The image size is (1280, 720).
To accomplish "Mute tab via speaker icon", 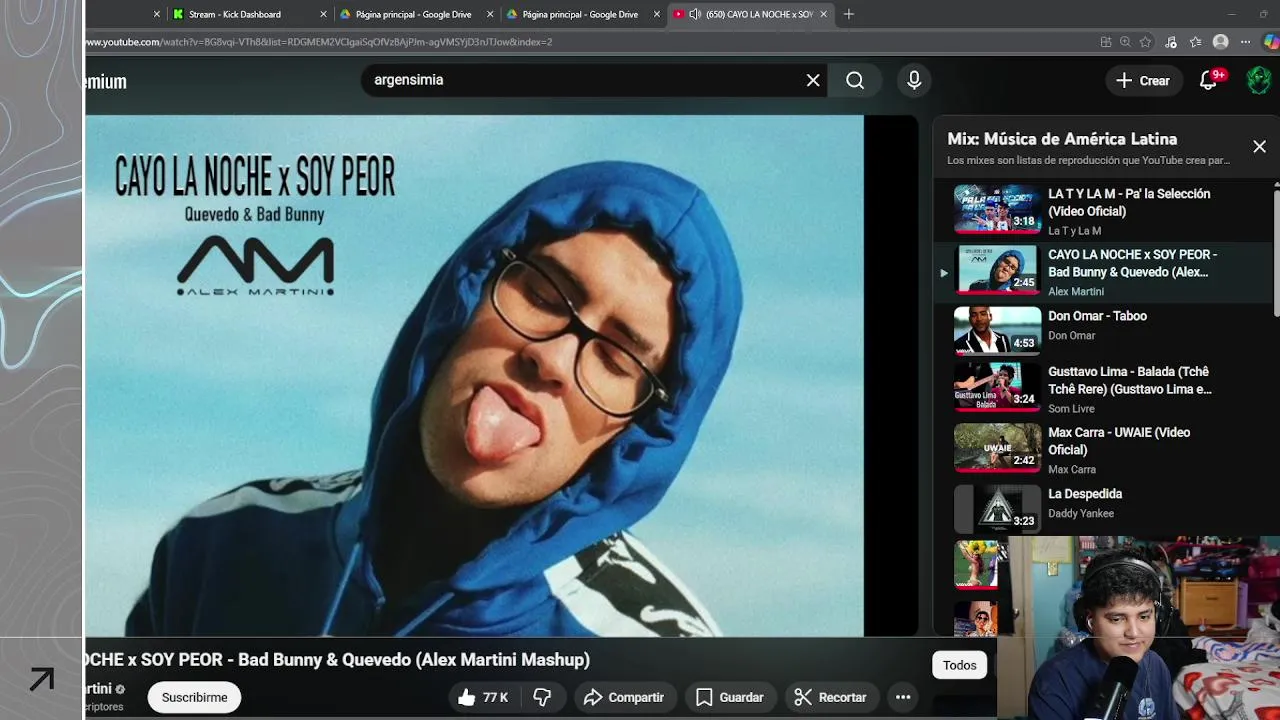I will coord(694,14).
